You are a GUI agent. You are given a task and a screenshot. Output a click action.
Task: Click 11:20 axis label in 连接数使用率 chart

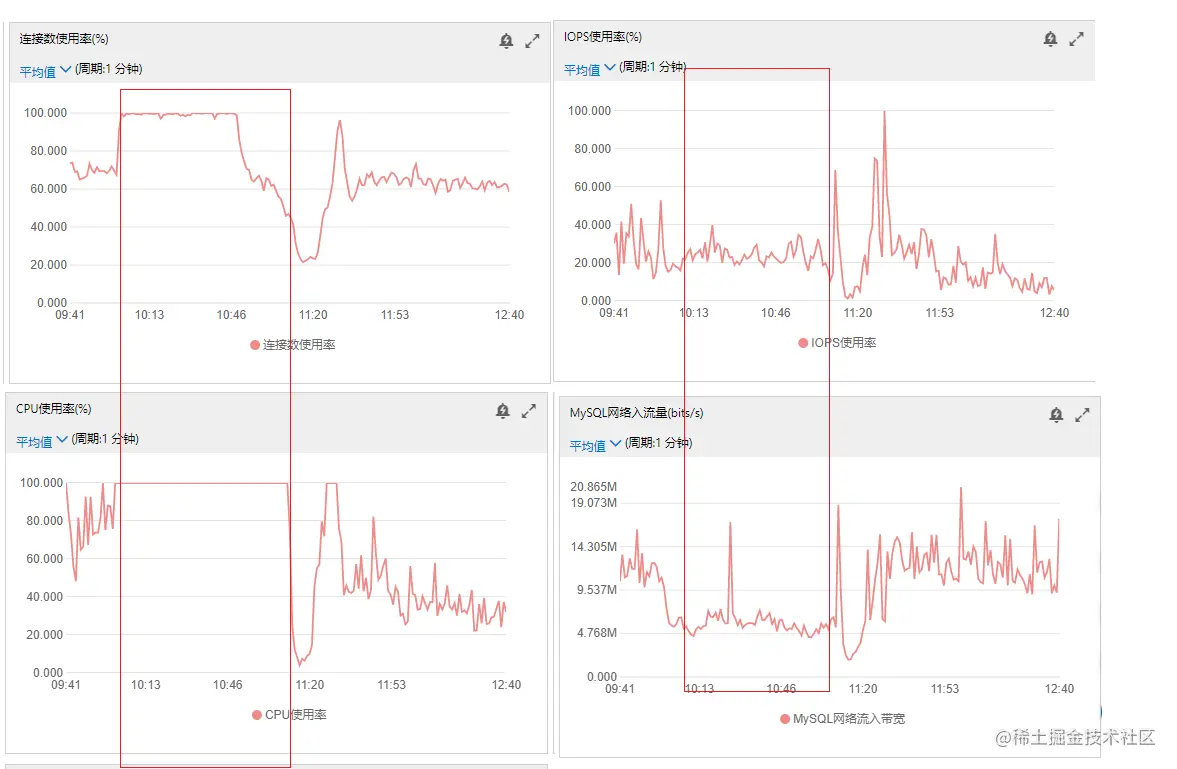pos(313,315)
